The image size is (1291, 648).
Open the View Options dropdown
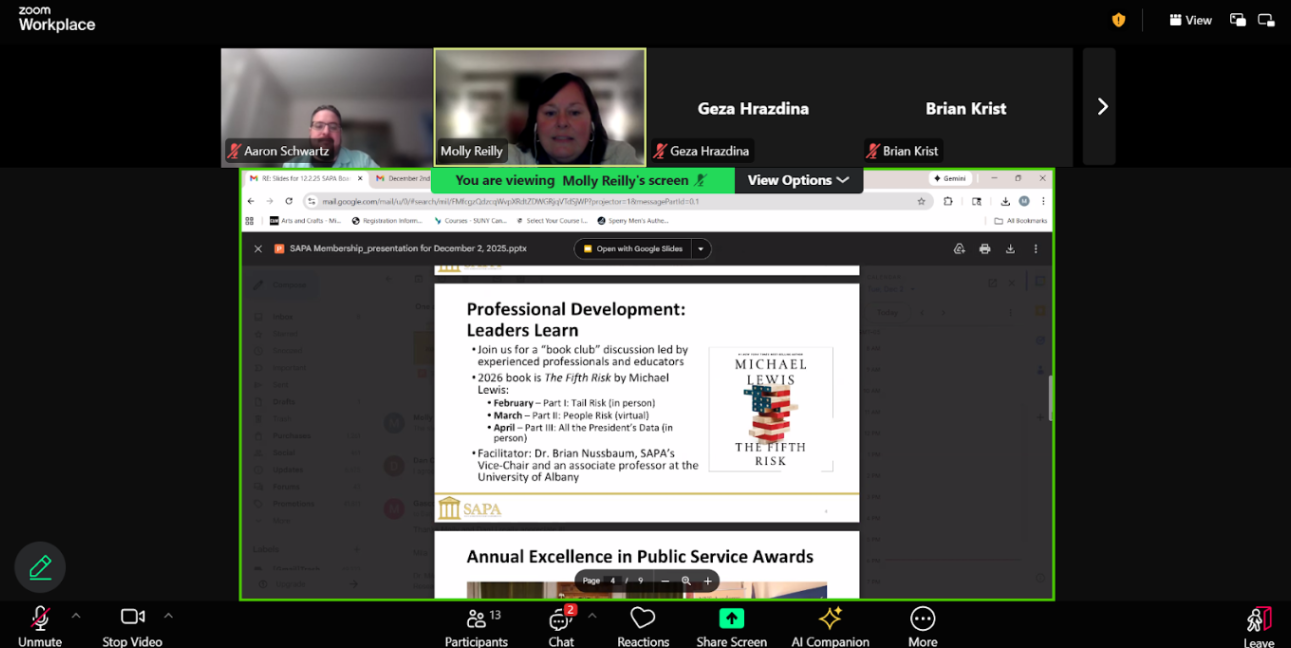pyautogui.click(x=798, y=180)
